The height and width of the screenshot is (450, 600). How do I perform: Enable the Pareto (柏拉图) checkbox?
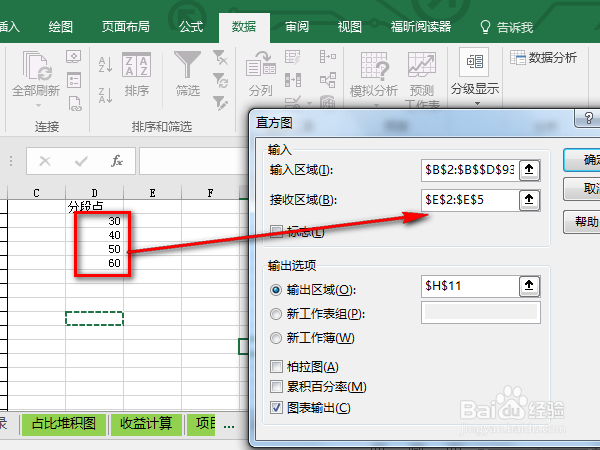click(x=276, y=367)
